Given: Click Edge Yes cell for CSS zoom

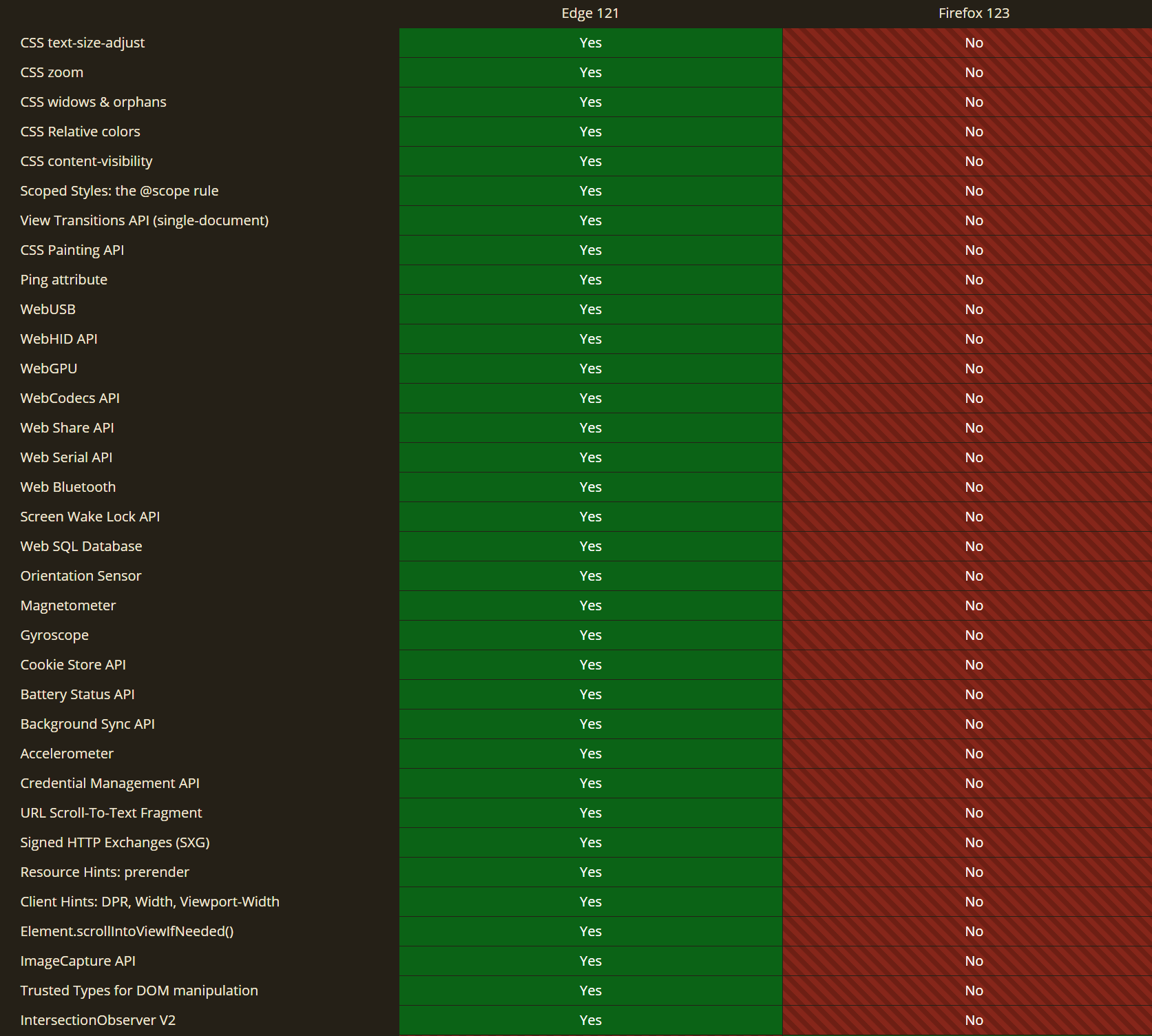Looking at the screenshot, I should click(x=590, y=72).
